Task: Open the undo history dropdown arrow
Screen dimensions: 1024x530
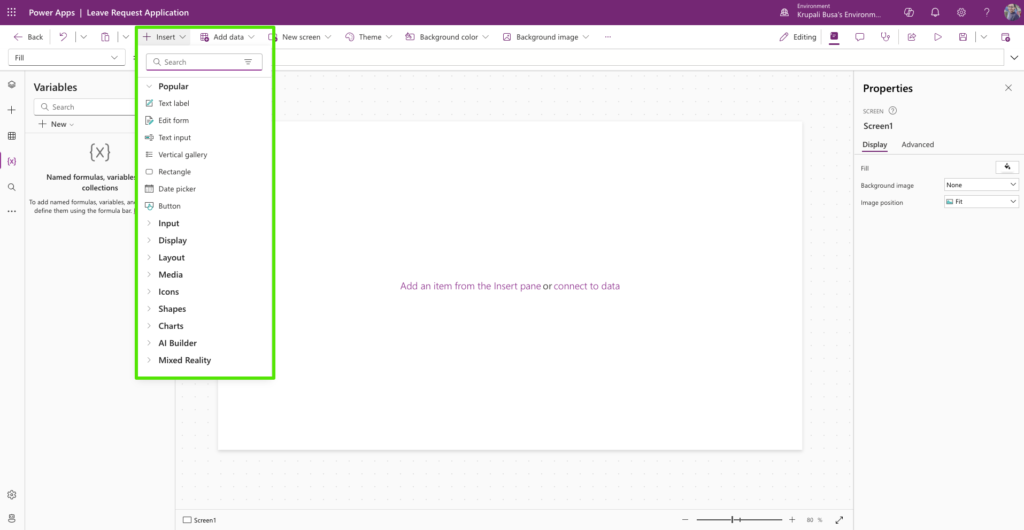Action: click(84, 37)
